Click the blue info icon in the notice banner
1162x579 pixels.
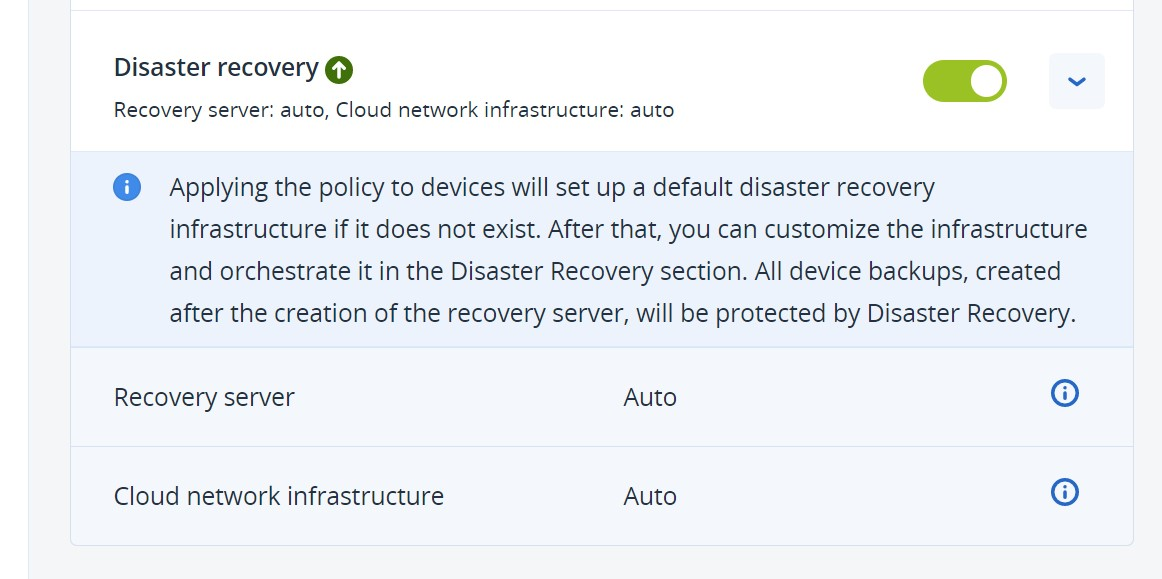[x=127, y=187]
